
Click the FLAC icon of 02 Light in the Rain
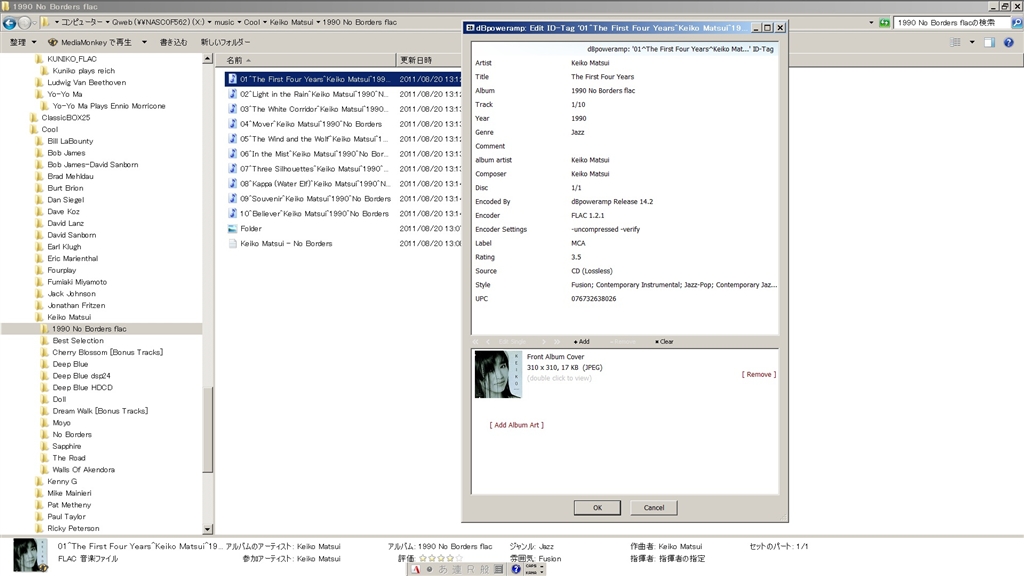coord(232,94)
